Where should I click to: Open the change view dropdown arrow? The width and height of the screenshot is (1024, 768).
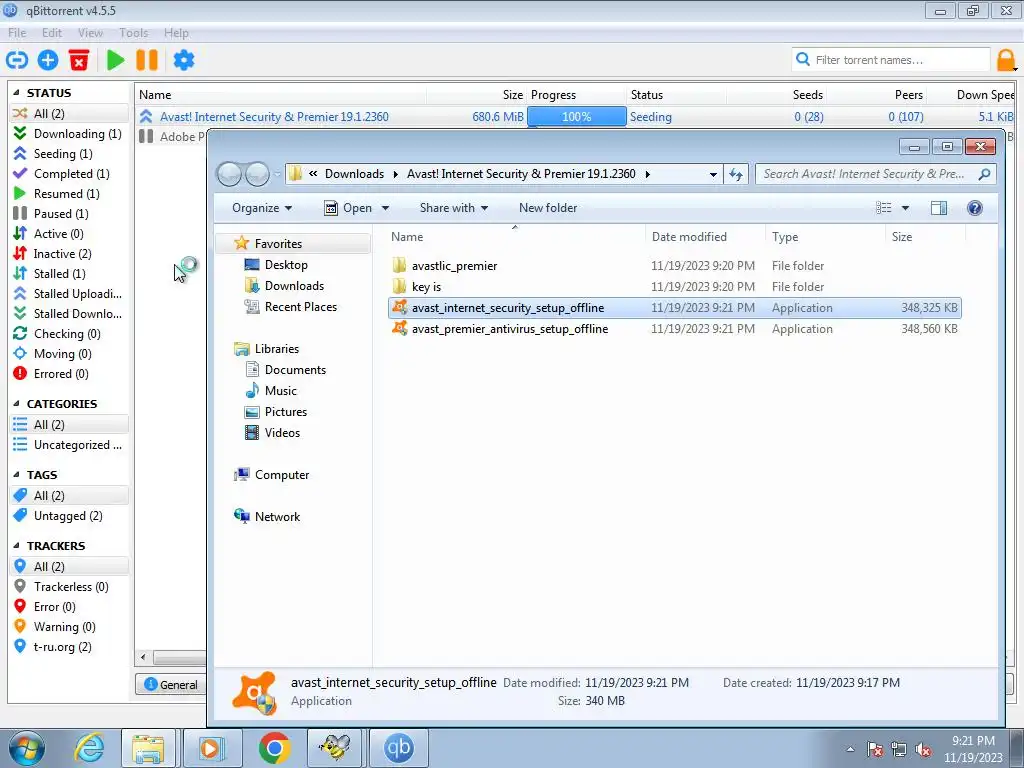pyautogui.click(x=905, y=208)
